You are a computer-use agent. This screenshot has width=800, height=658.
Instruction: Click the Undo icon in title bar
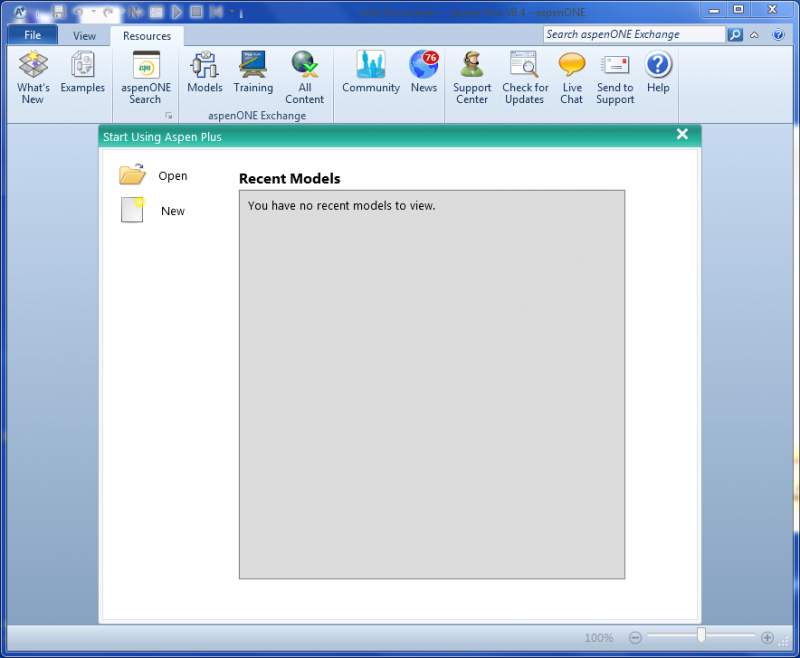tap(78, 12)
